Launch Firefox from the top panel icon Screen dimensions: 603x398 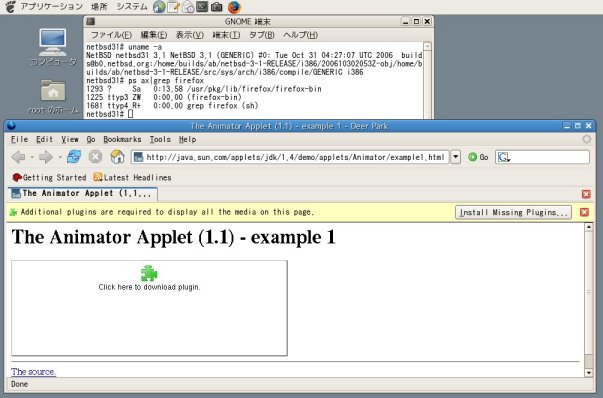pos(234,7)
